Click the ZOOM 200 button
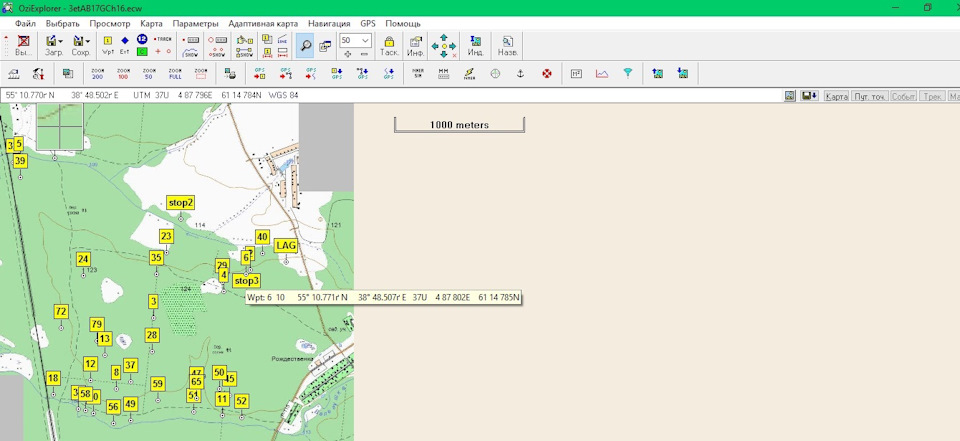This screenshot has width=960, height=441. point(97,74)
